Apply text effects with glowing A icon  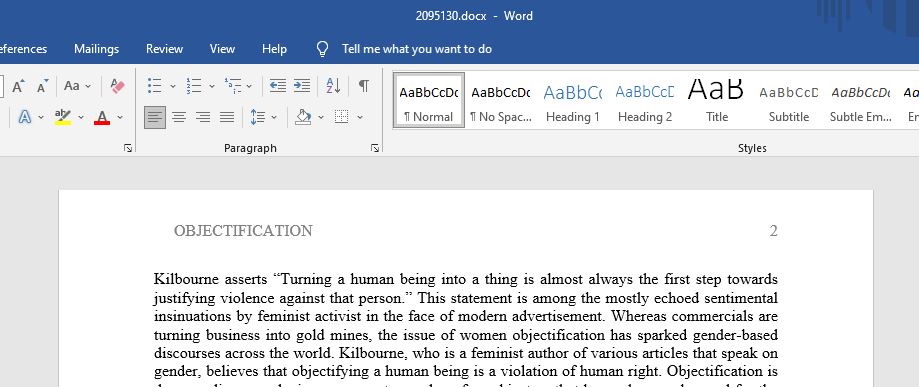click(25, 117)
